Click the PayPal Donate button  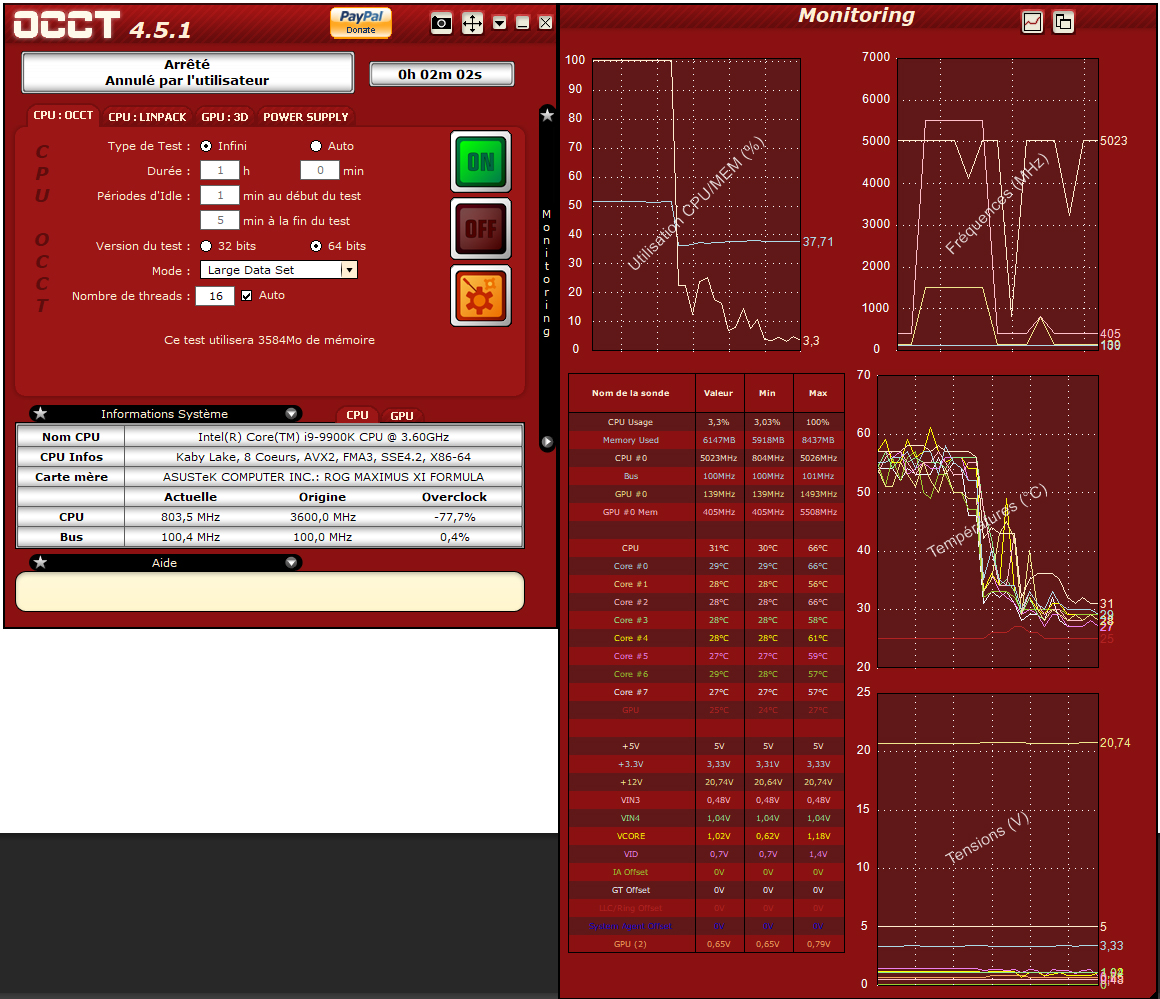(x=361, y=22)
